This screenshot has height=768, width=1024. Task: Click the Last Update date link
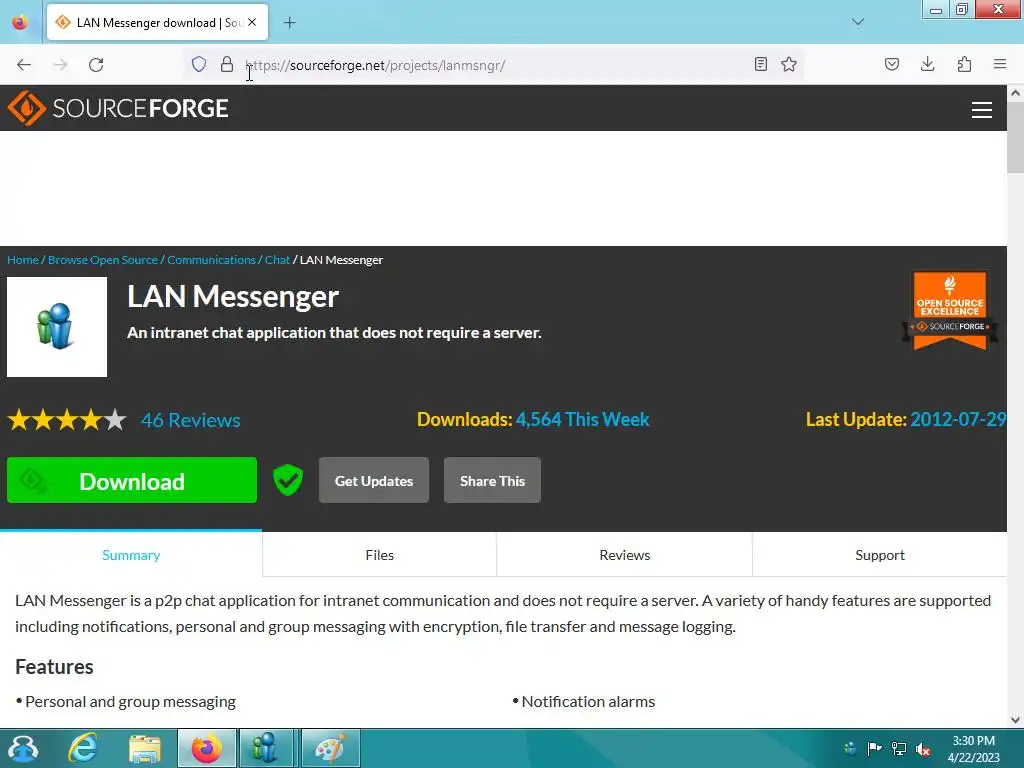(x=957, y=419)
